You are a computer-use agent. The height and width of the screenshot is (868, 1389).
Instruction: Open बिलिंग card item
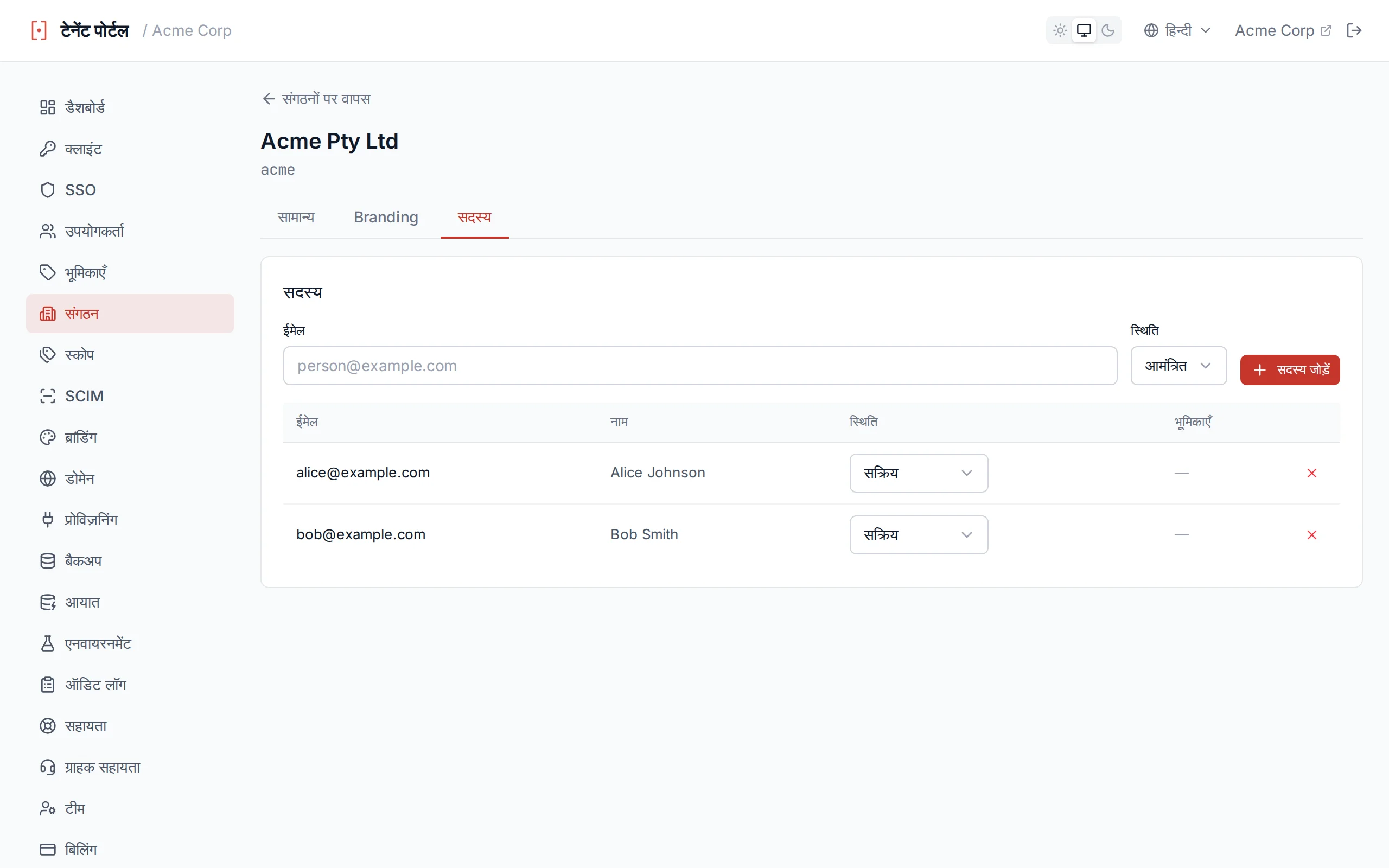tap(130, 850)
